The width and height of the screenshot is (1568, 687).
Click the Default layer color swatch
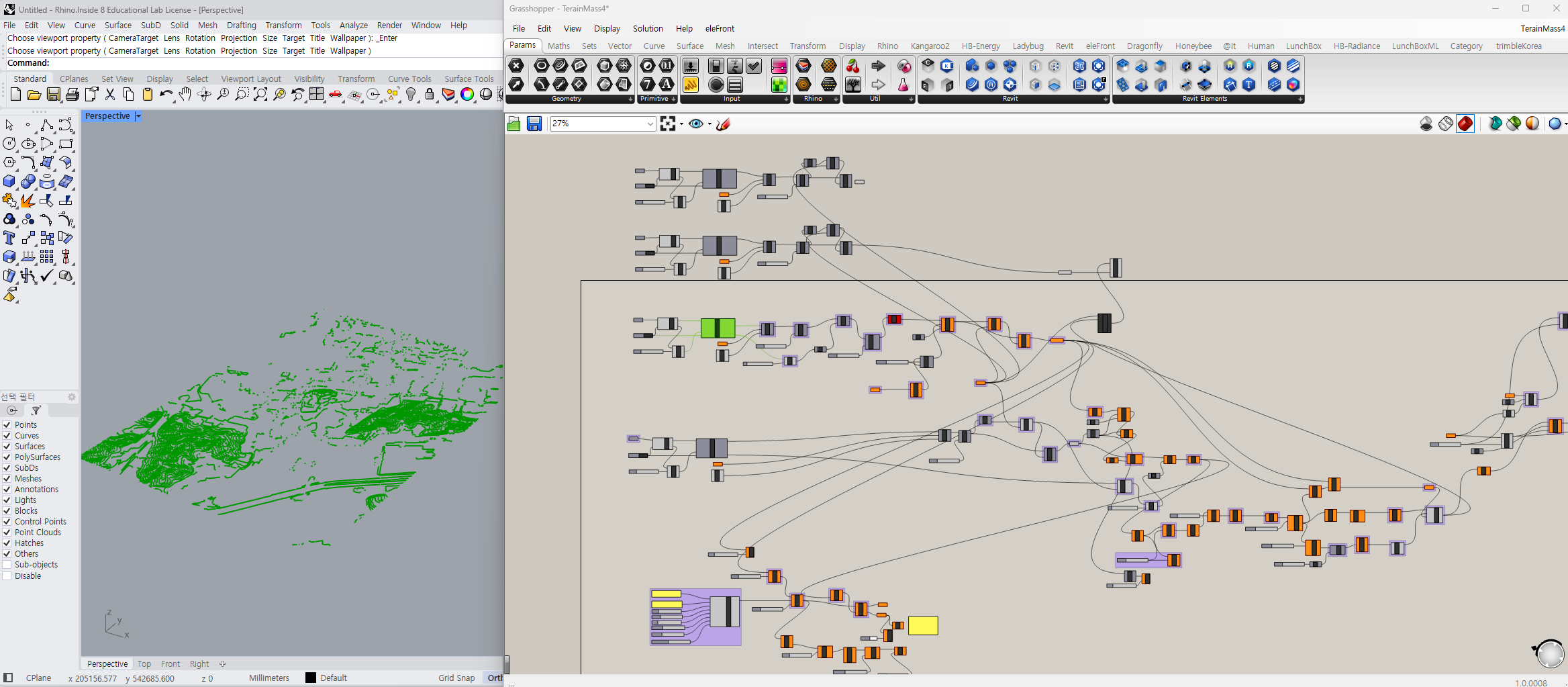click(311, 678)
